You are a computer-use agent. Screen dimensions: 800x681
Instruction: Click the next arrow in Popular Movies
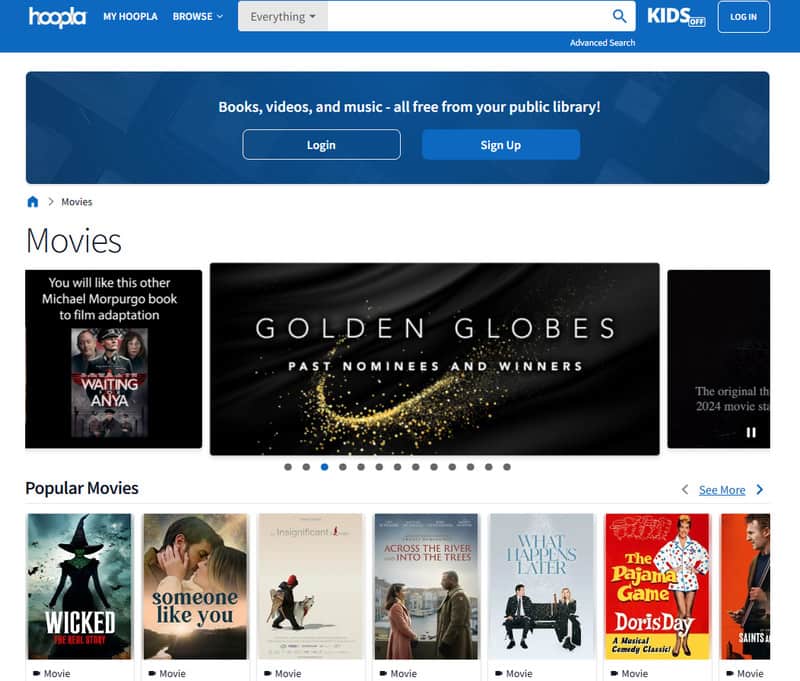[760, 490]
